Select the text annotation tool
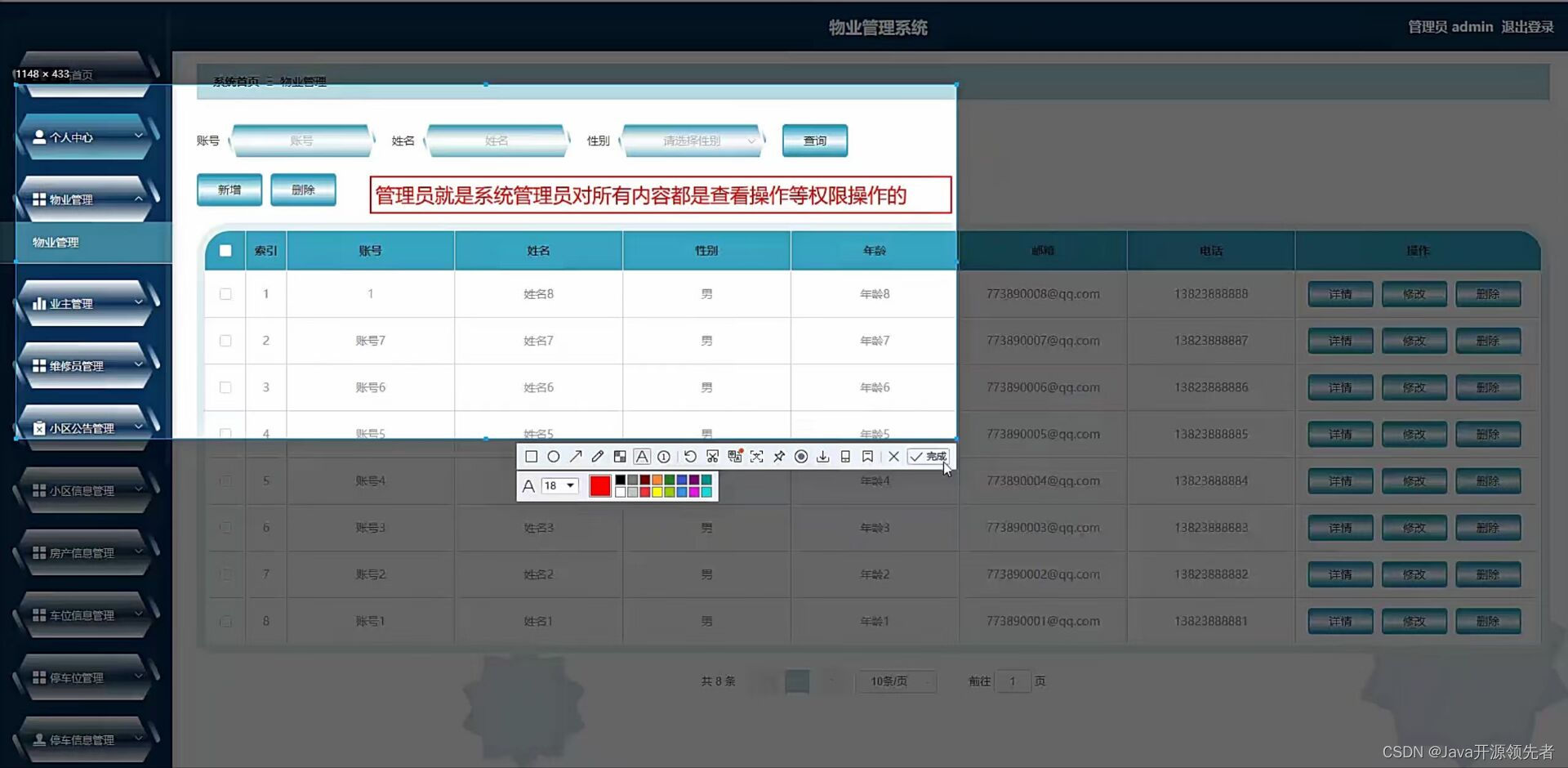 tap(642, 456)
